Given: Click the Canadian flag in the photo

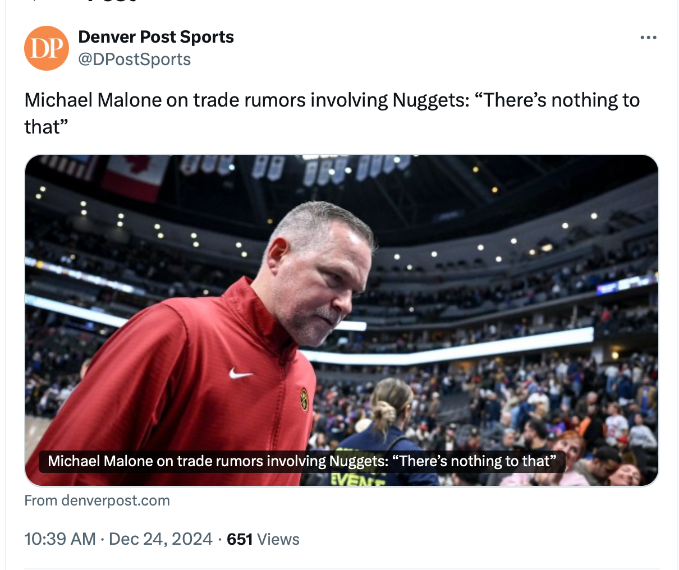Looking at the screenshot, I should [x=135, y=176].
